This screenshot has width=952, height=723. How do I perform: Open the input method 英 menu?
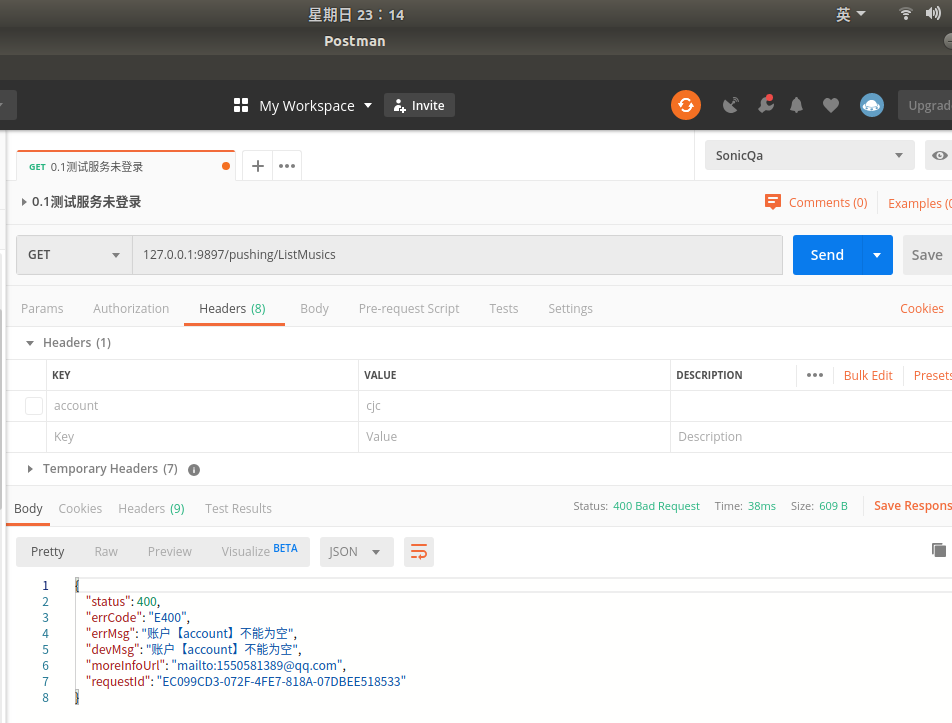click(x=850, y=14)
